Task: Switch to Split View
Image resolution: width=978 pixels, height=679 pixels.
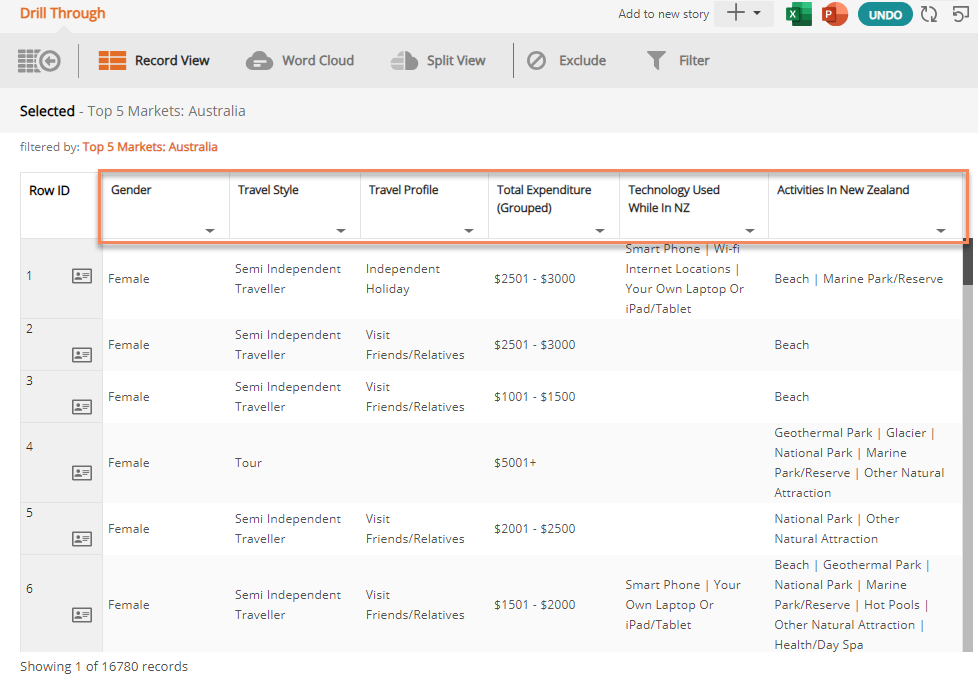Action: tap(439, 60)
